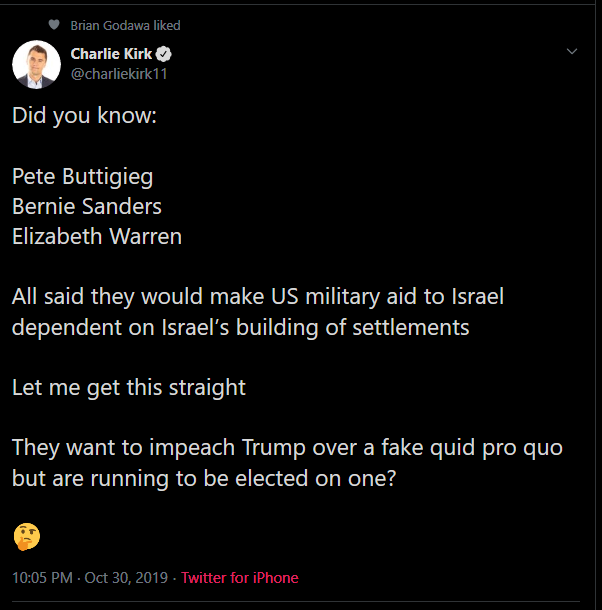602x610 pixels.
Task: Open Charlie Kirk's profile picture
Action: 37,64
